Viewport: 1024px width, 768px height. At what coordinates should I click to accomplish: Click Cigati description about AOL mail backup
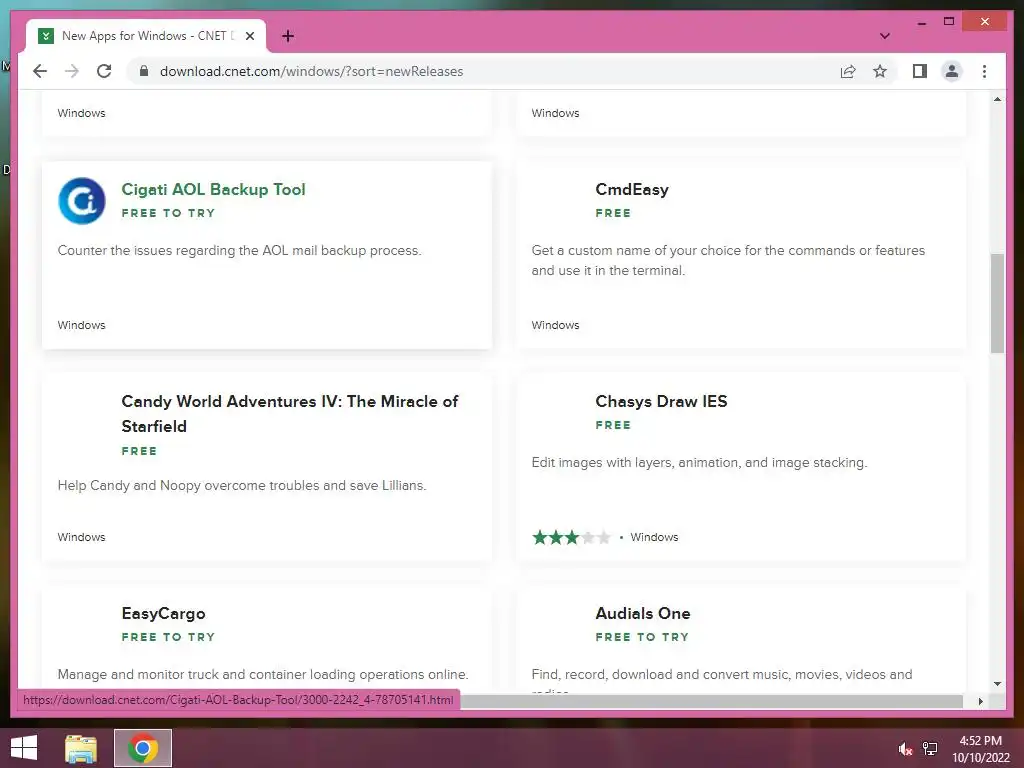pos(239,250)
